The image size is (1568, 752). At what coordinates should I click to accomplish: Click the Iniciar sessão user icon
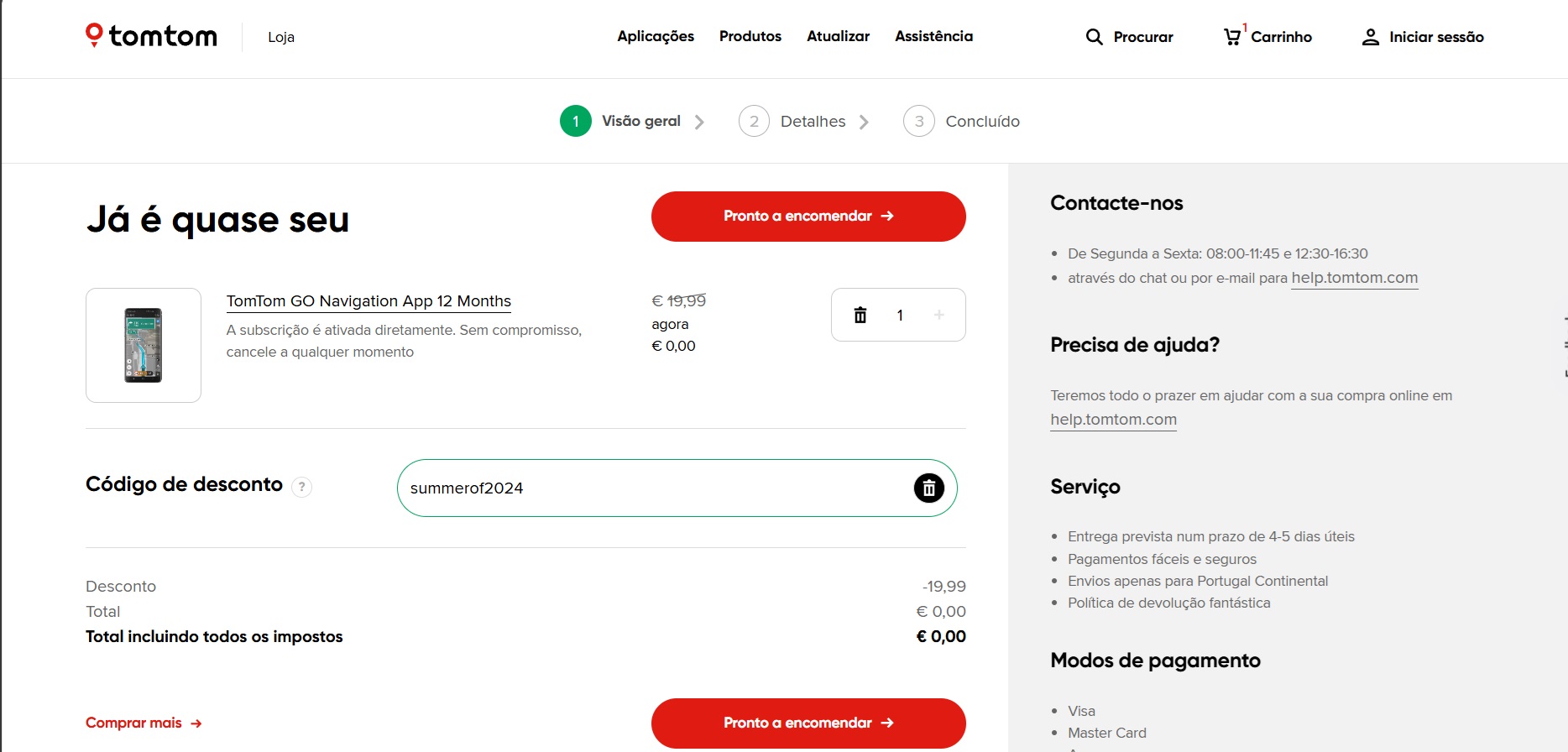(x=1370, y=37)
